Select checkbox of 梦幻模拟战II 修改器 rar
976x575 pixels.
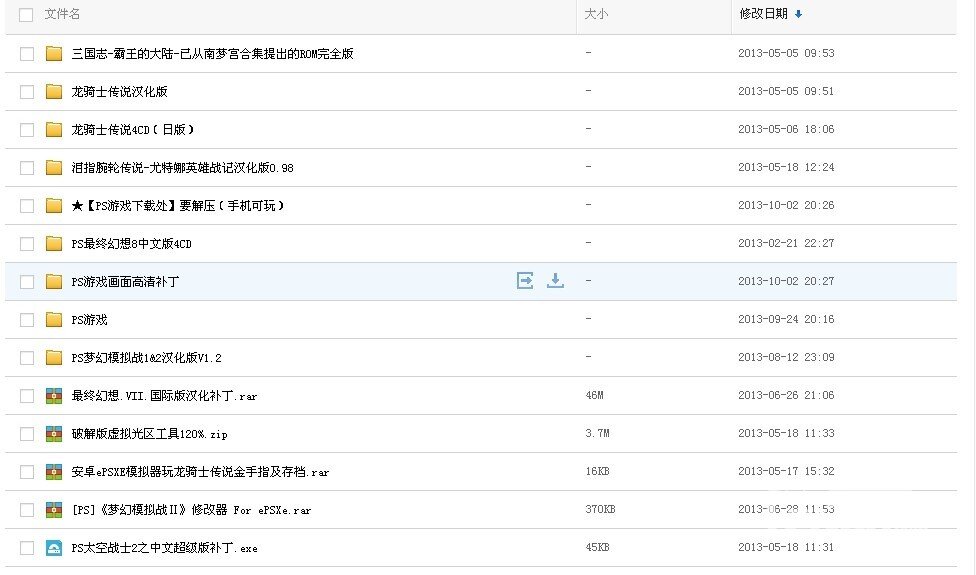[x=27, y=510]
